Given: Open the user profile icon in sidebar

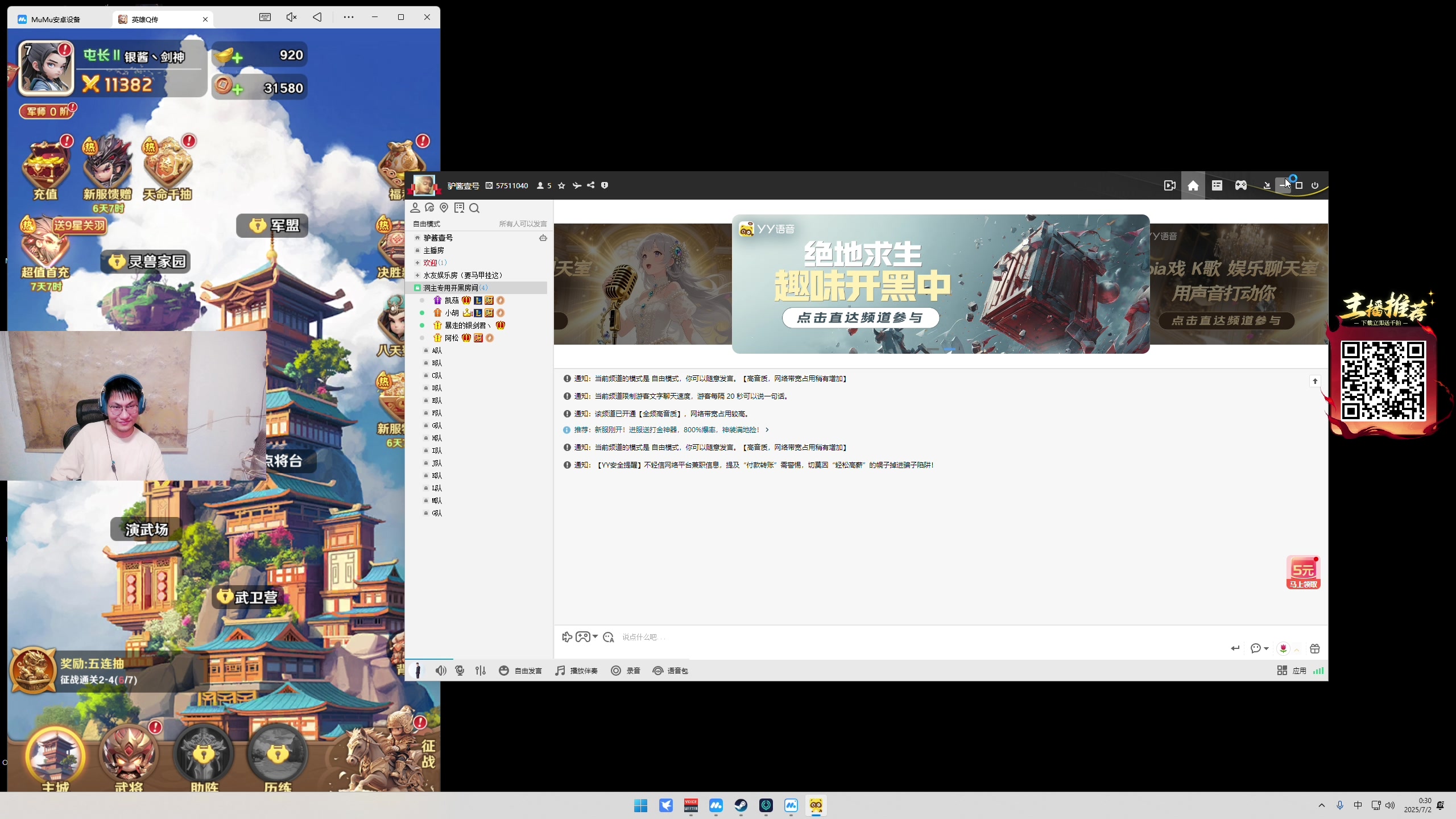Looking at the screenshot, I should (x=415, y=208).
